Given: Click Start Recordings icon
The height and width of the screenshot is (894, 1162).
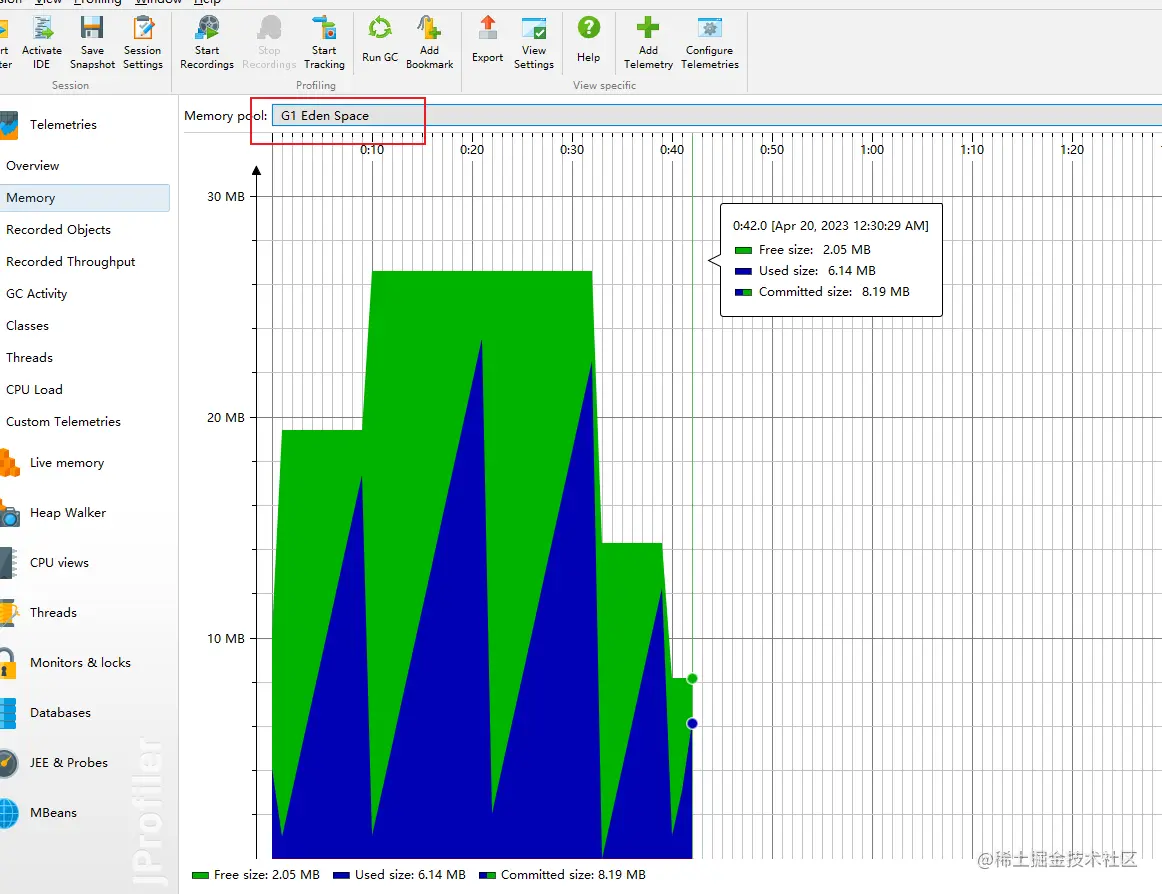Looking at the screenshot, I should (207, 29).
